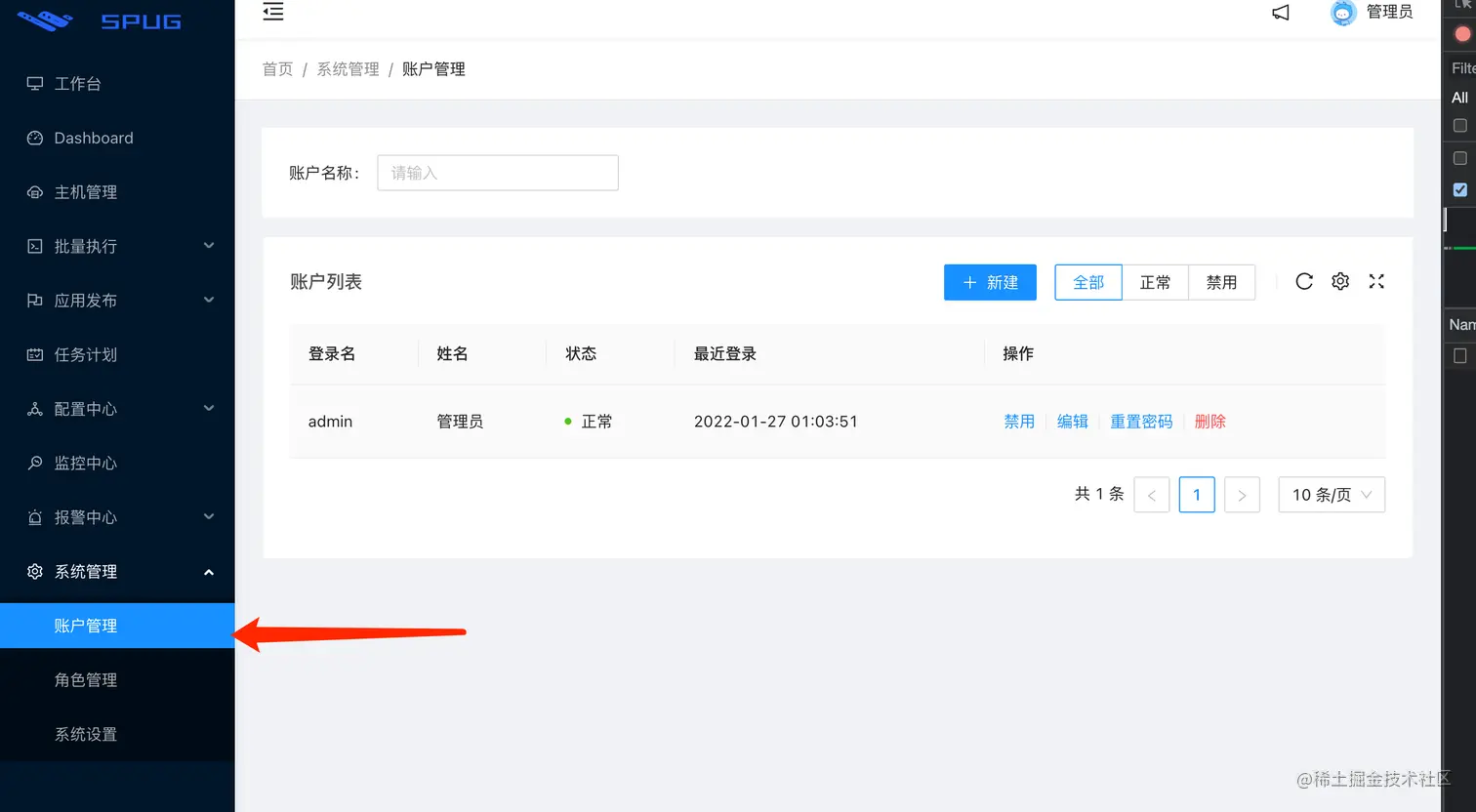Screen dimensions: 1476x812
Task: Click the 配置中心 deployment icon
Action: click(x=35, y=409)
